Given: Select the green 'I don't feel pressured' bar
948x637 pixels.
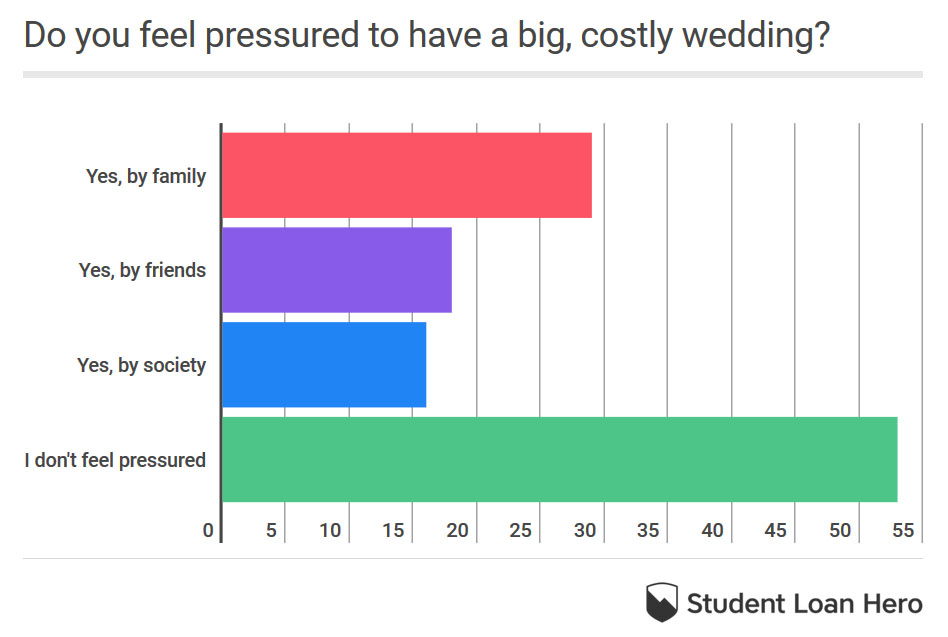Looking at the screenshot, I should pos(558,459).
